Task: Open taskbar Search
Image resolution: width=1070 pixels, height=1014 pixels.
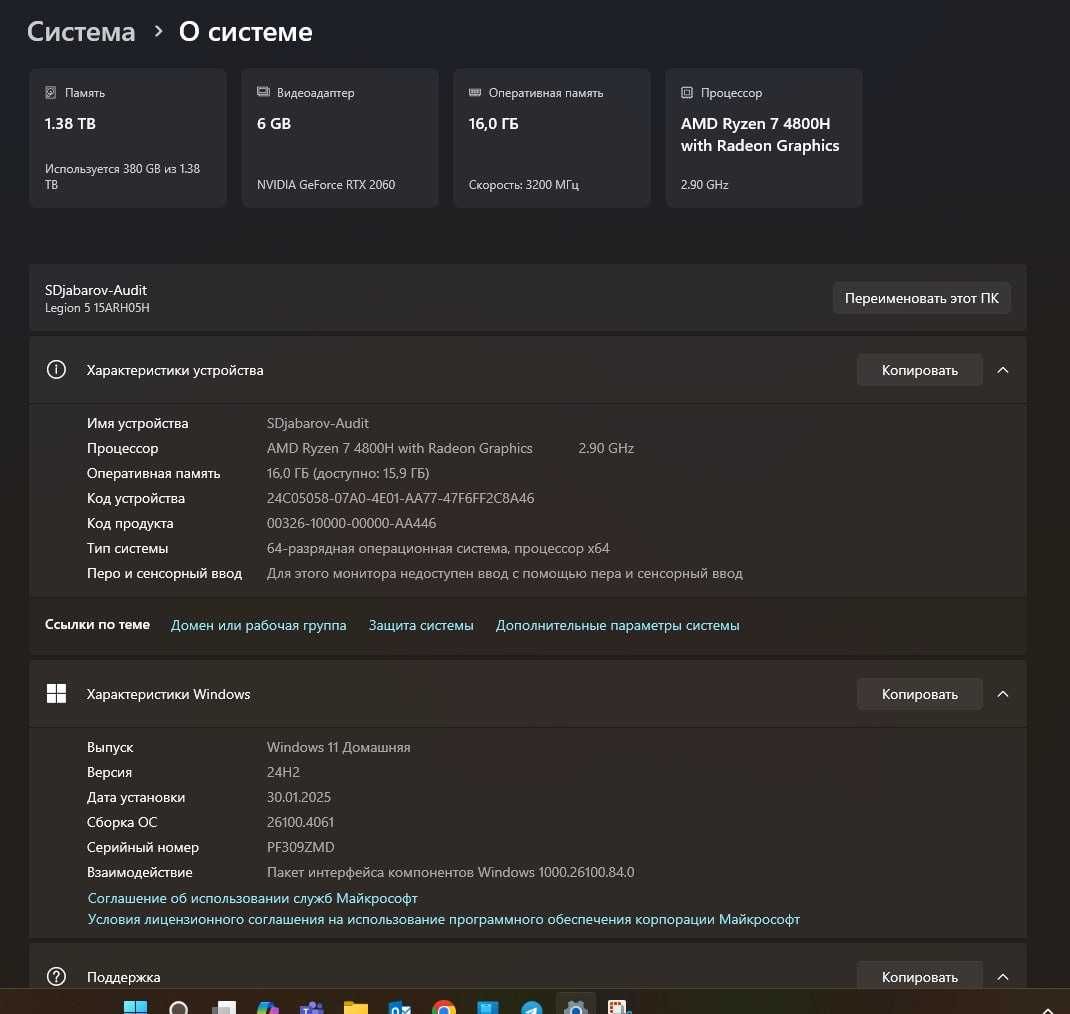Action: 179,1008
